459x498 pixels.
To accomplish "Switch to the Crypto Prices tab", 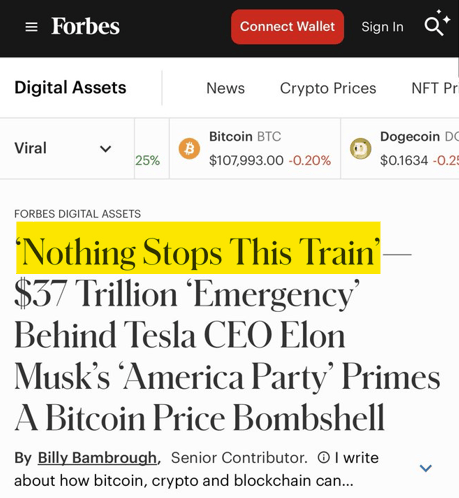I will point(328,88).
